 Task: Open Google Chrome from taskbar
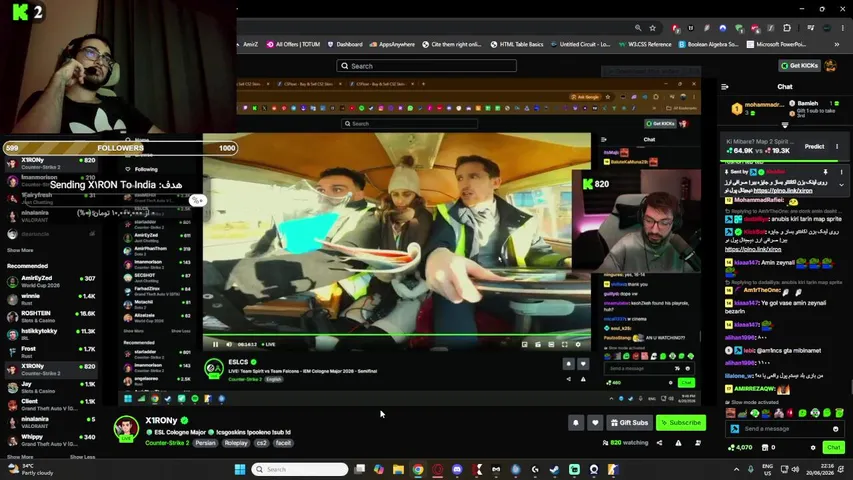coord(418,469)
